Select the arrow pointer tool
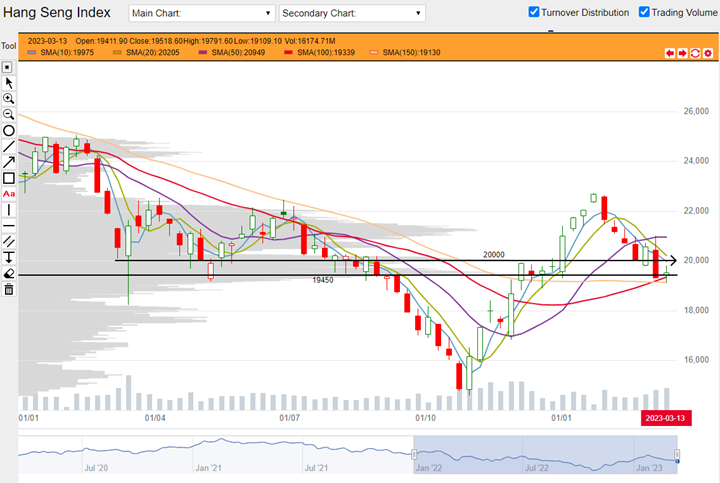The image size is (720, 483). click(x=9, y=83)
